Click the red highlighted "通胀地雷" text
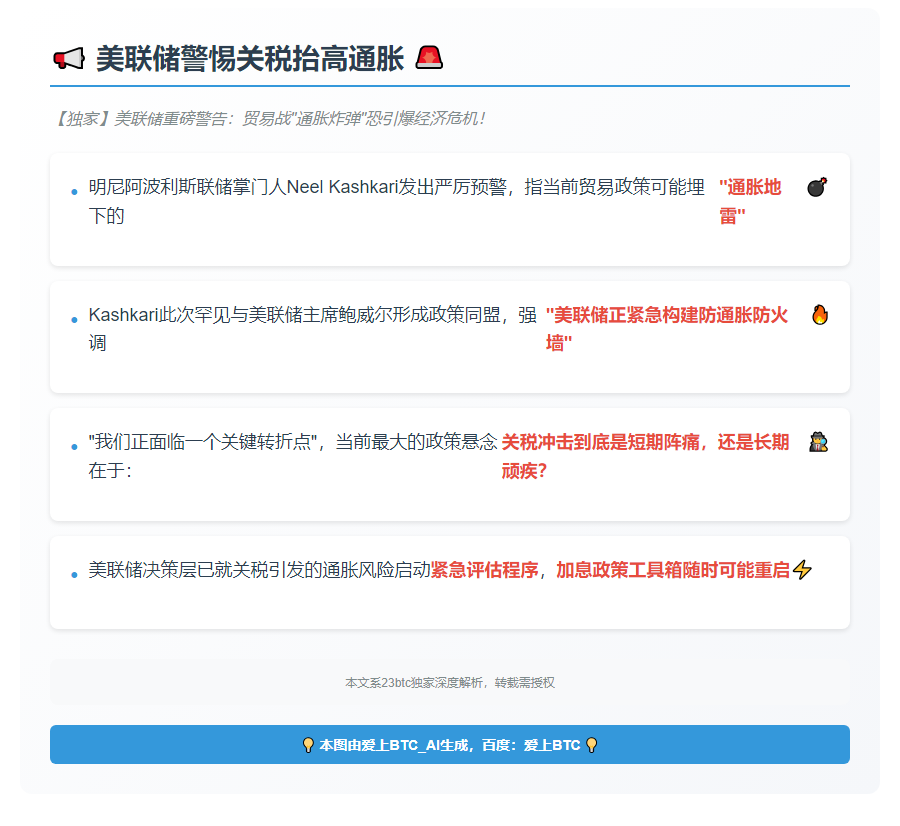This screenshot has width=900, height=826. click(x=750, y=201)
